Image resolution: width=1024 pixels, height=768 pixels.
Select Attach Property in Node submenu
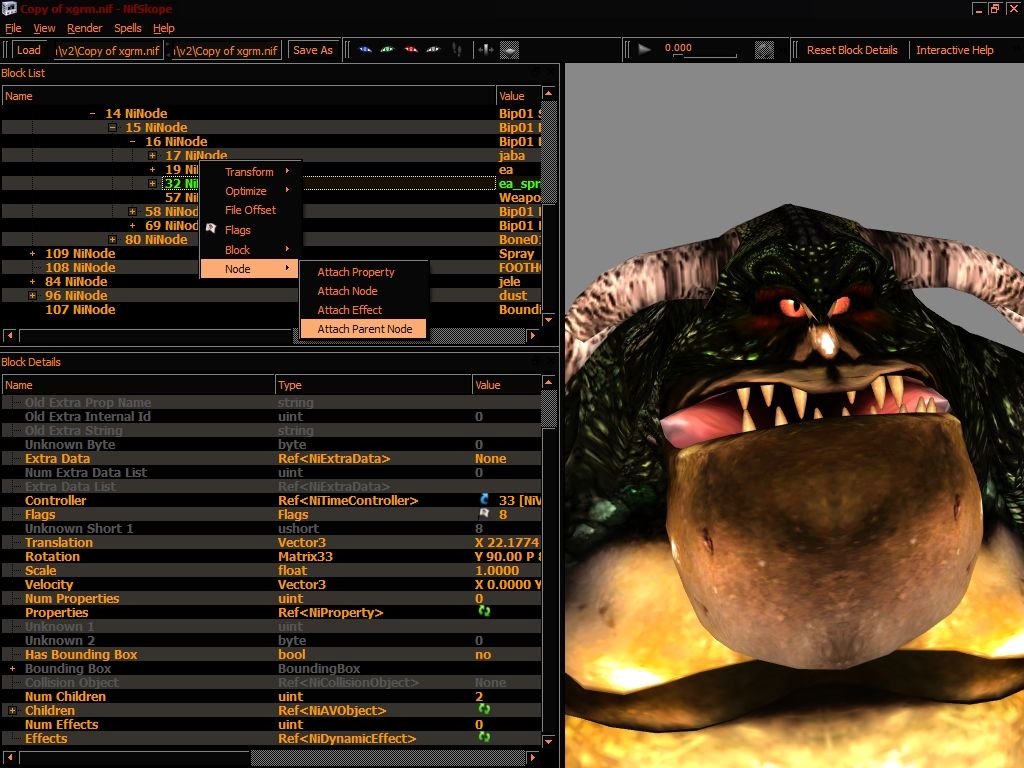pyautogui.click(x=364, y=272)
